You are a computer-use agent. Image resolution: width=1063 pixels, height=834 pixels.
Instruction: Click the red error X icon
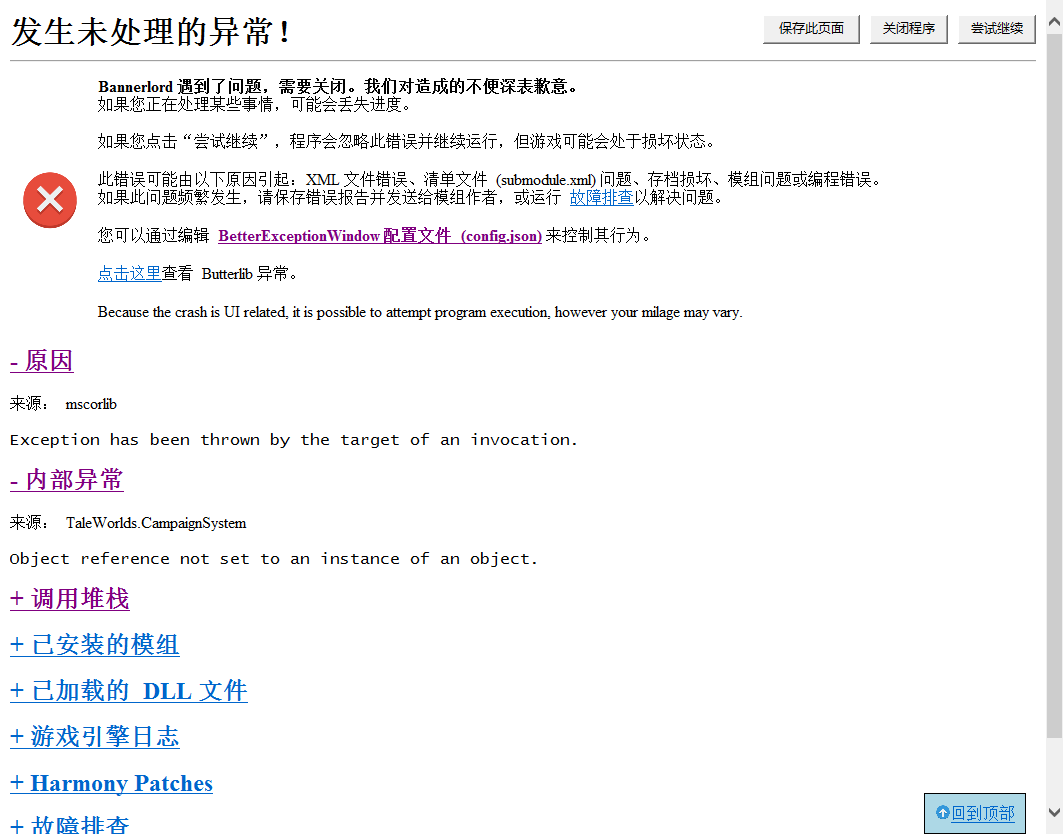pyautogui.click(x=50, y=200)
